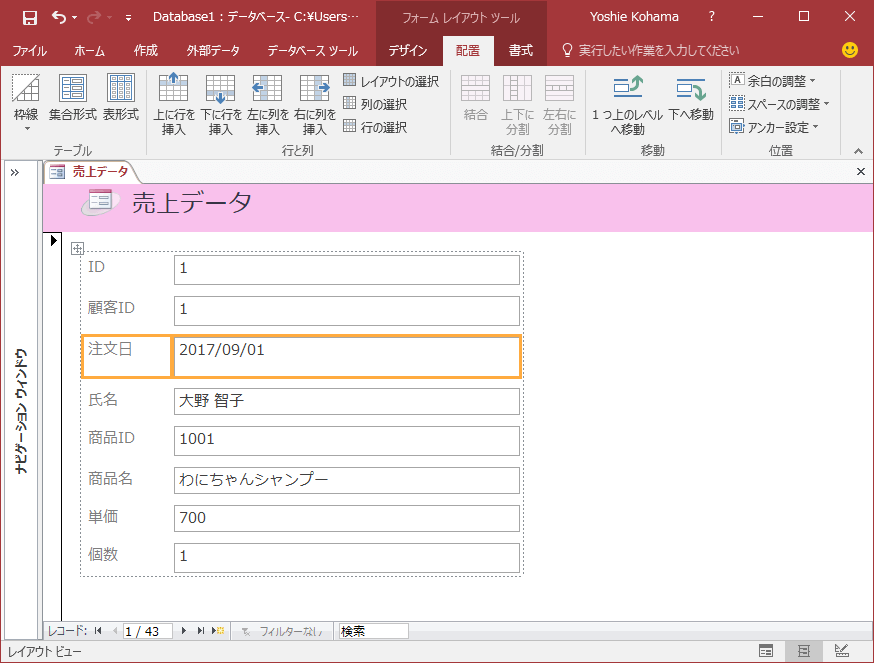Expand the navigation pane with » button
Screen dimensions: 874x663
[14, 172]
